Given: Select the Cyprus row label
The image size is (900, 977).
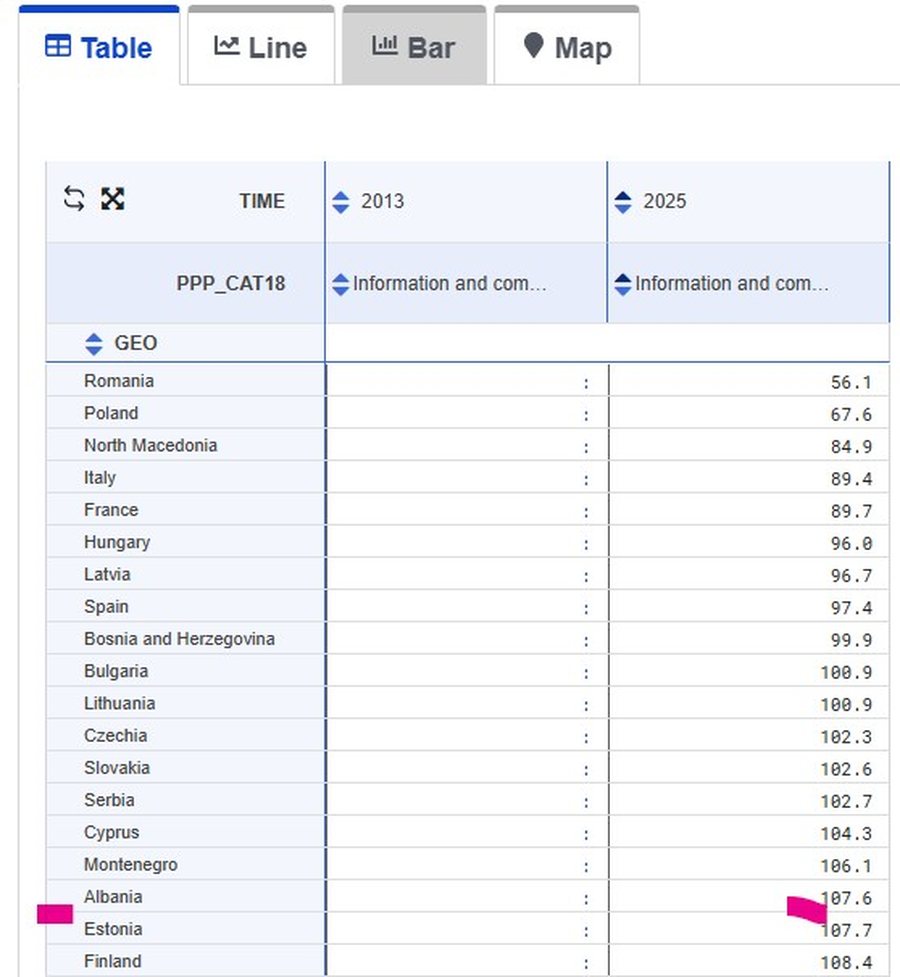Looking at the screenshot, I should pyautogui.click(x=112, y=832).
